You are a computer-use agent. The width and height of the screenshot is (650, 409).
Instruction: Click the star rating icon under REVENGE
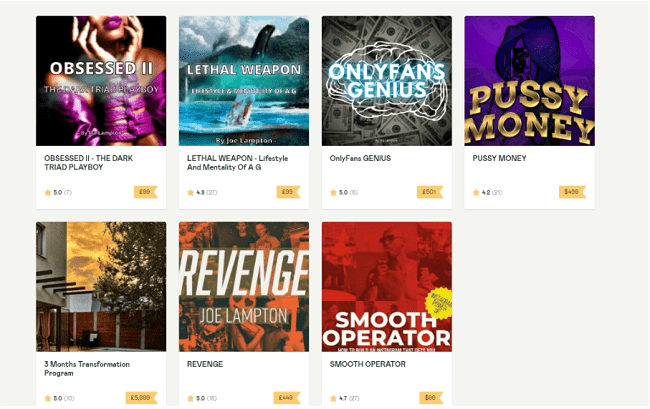tap(191, 398)
